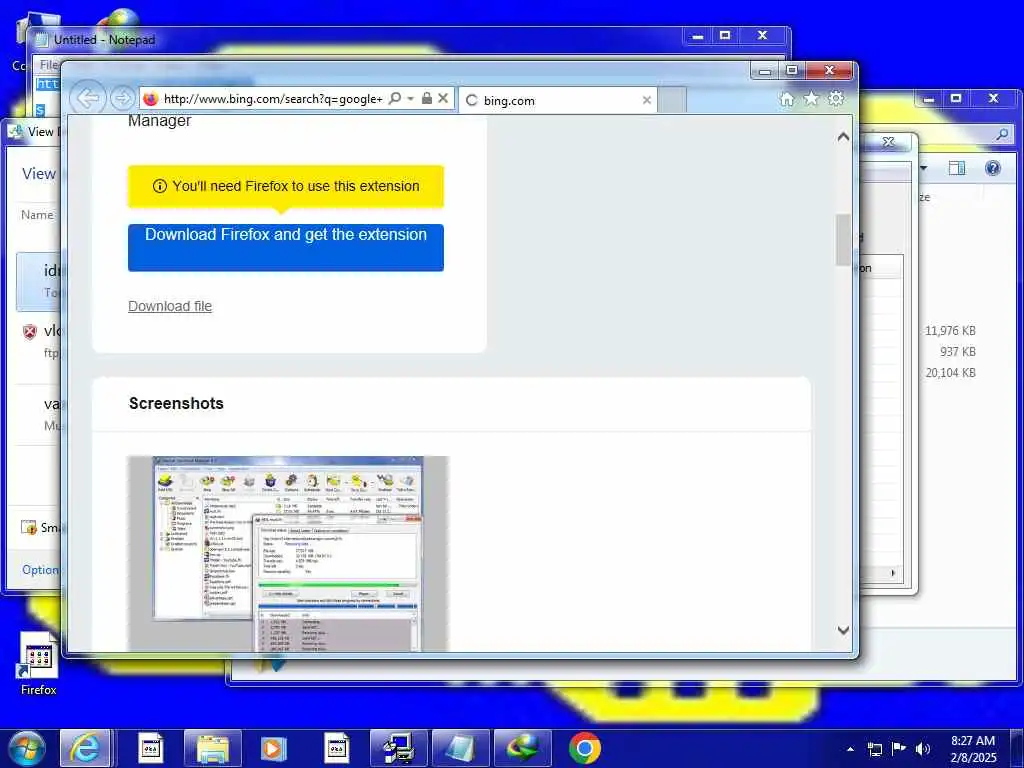The width and height of the screenshot is (1024, 768).
Task: Open the view options dropdown arrow in Explorer
Action: click(923, 168)
